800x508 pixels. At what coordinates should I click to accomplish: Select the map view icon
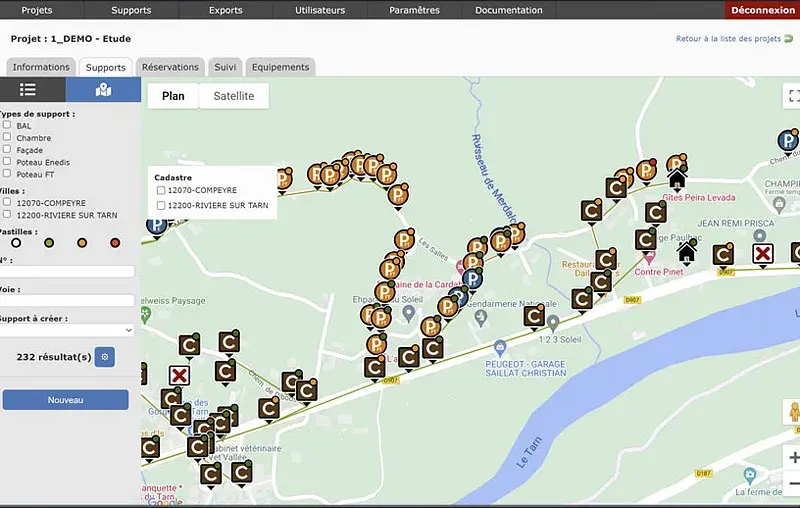click(103, 90)
